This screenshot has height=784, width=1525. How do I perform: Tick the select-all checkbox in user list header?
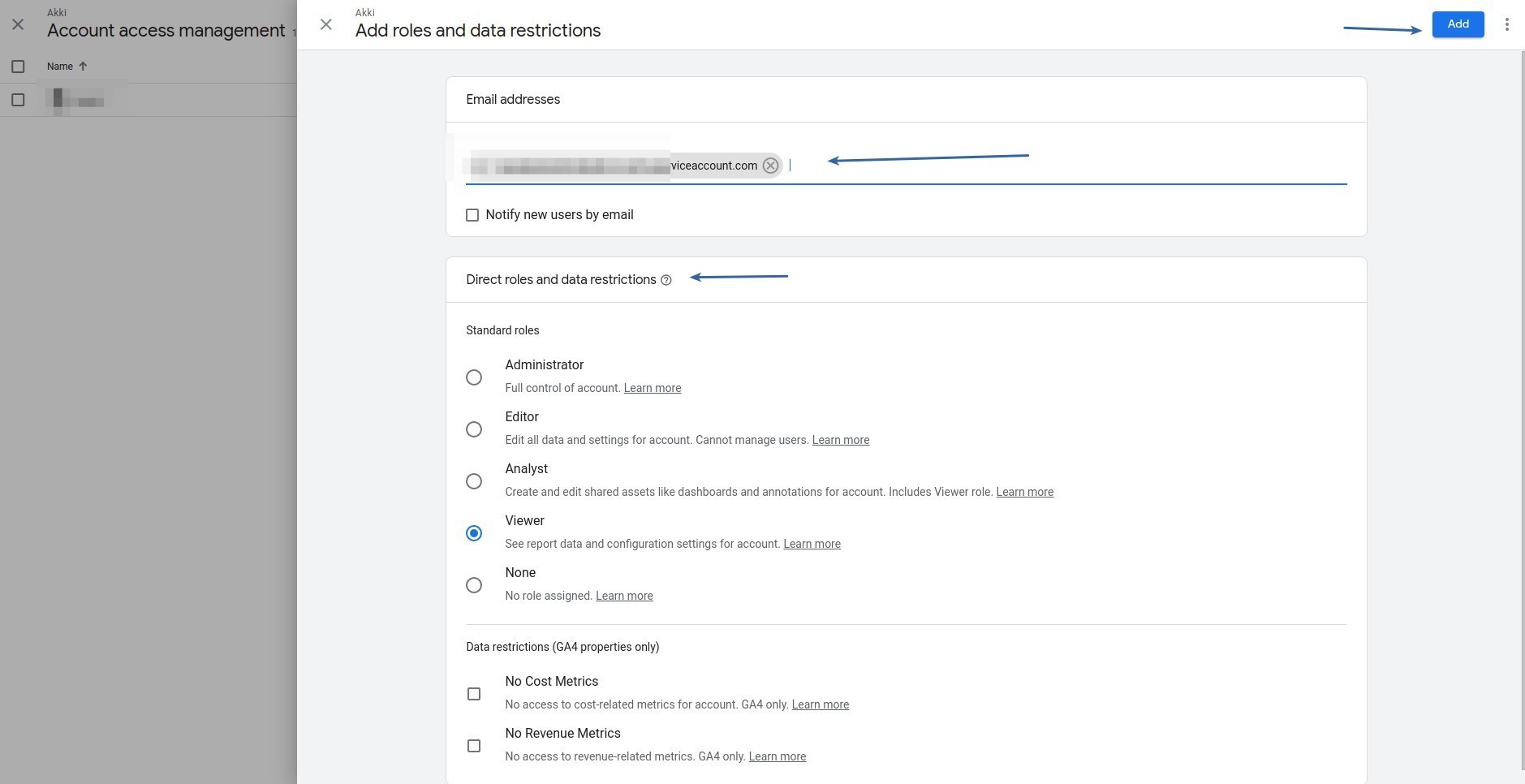(x=18, y=67)
